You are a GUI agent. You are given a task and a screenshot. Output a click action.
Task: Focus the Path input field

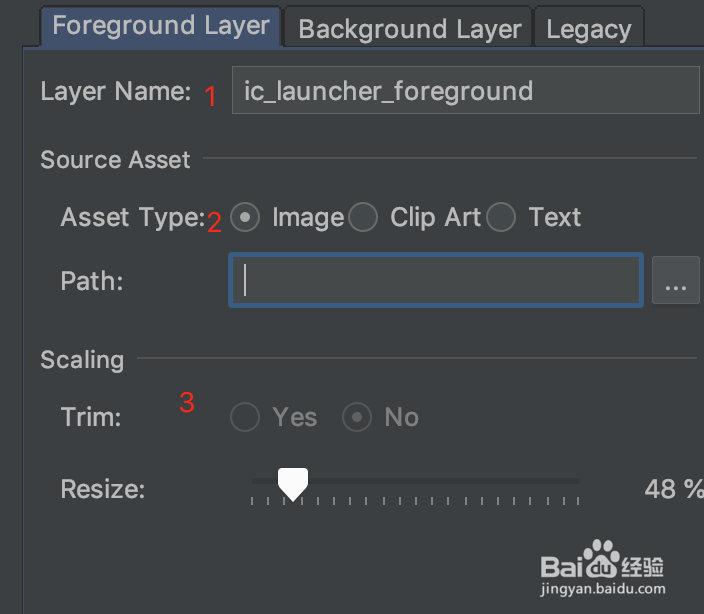tap(436, 280)
